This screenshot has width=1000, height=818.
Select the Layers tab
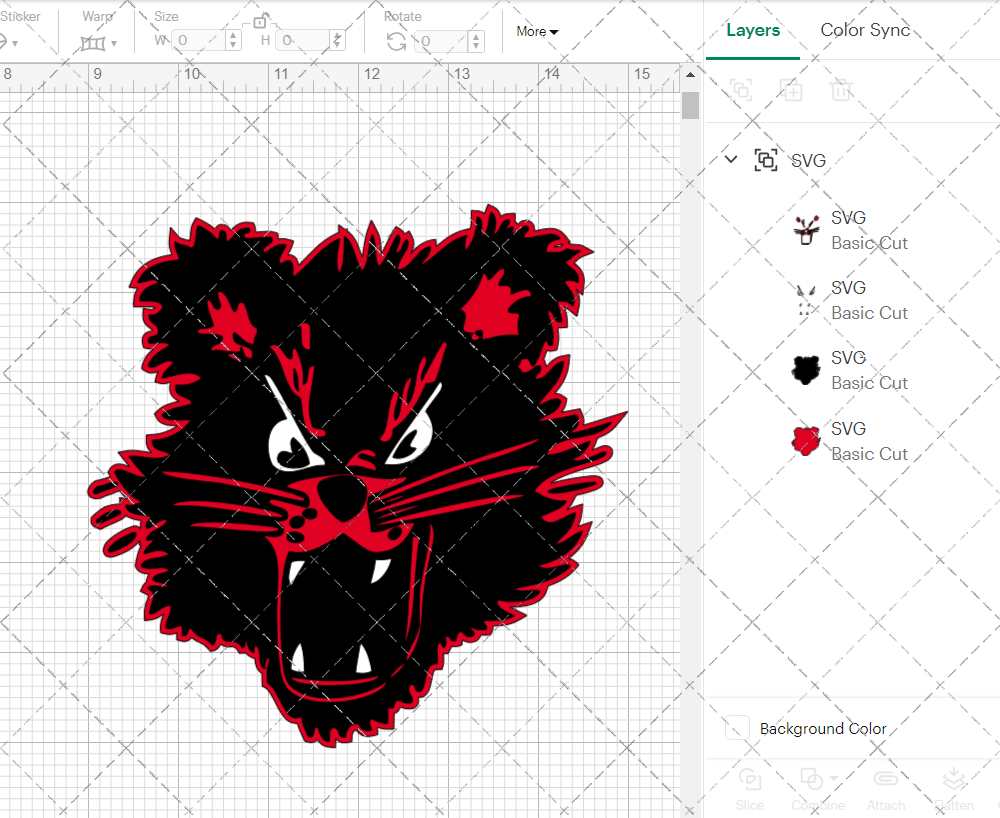(753, 30)
